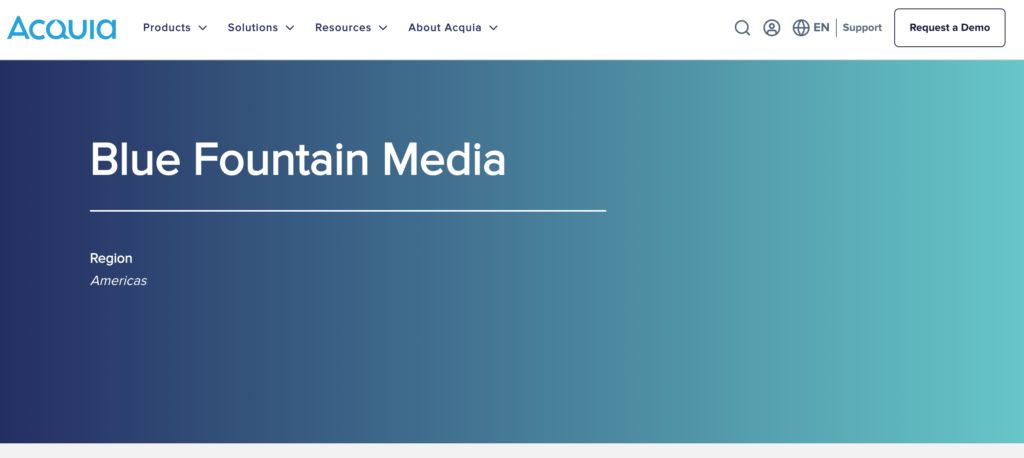Click the EN language selector text
The image size is (1024, 458).
(x=821, y=28)
